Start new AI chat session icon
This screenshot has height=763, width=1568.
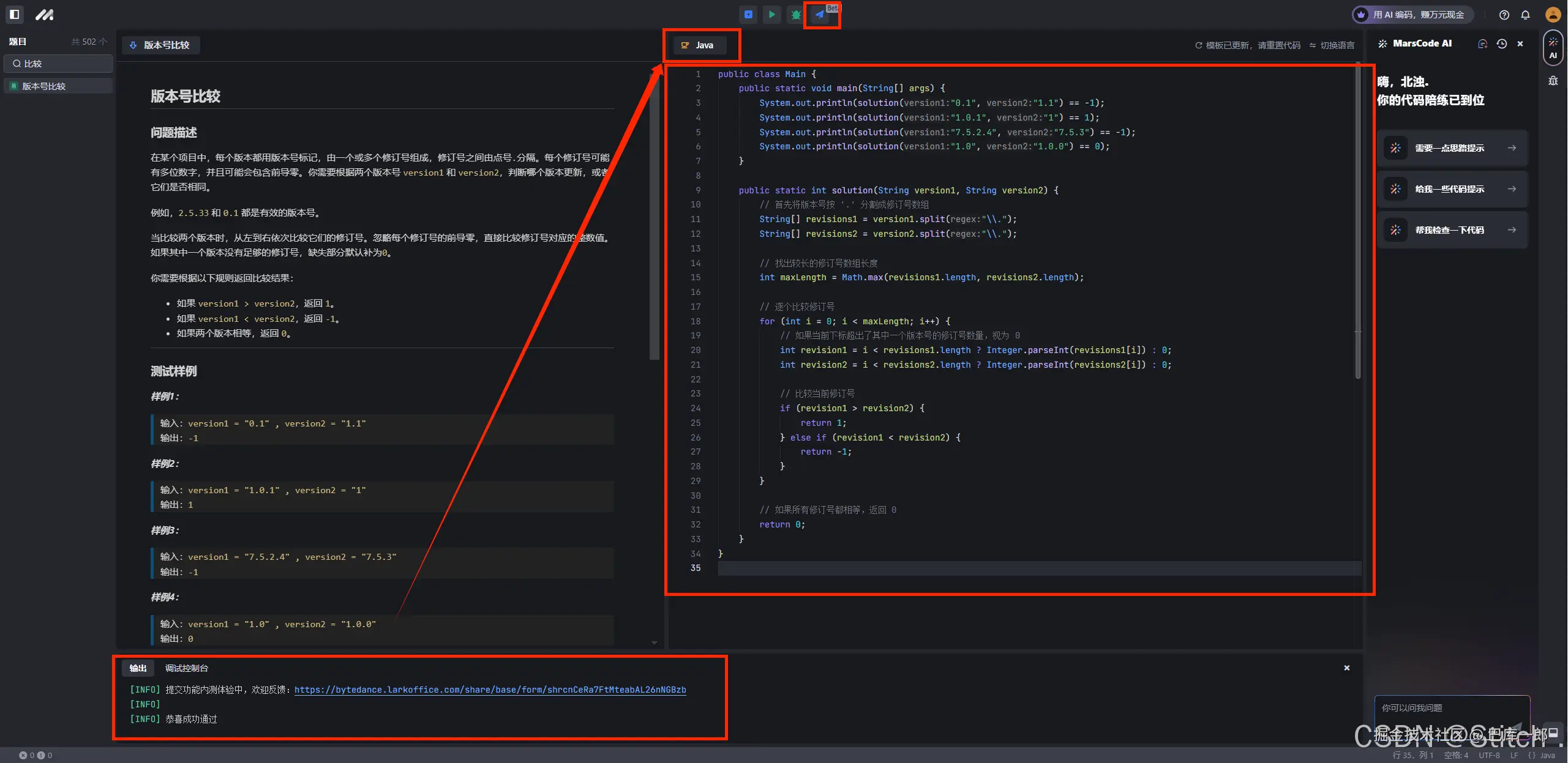coord(1482,43)
